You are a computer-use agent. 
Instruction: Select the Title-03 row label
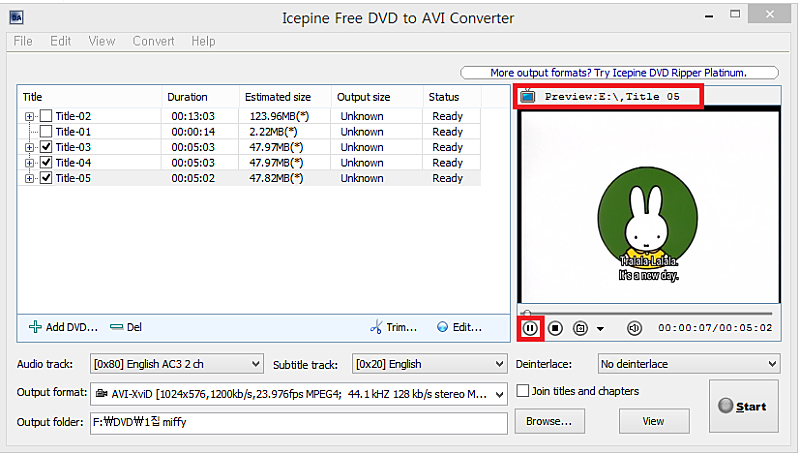[73, 147]
